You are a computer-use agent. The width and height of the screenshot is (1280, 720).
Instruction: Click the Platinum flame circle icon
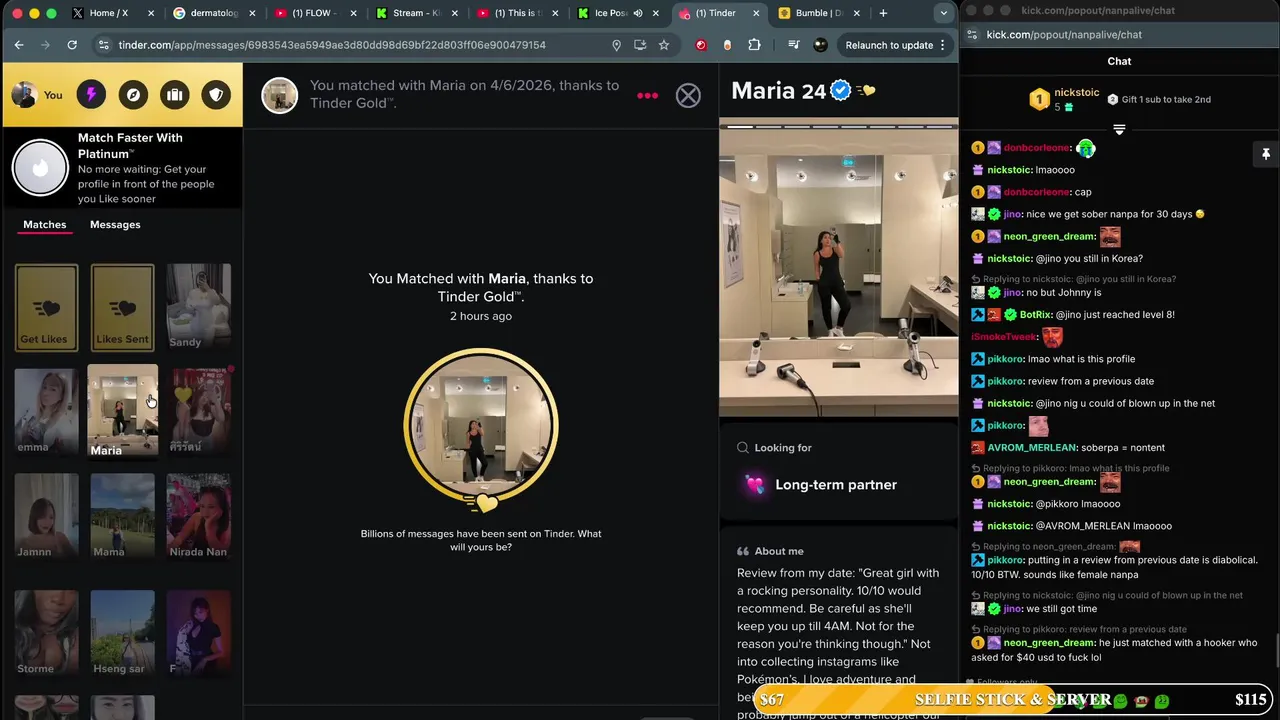pos(40,167)
